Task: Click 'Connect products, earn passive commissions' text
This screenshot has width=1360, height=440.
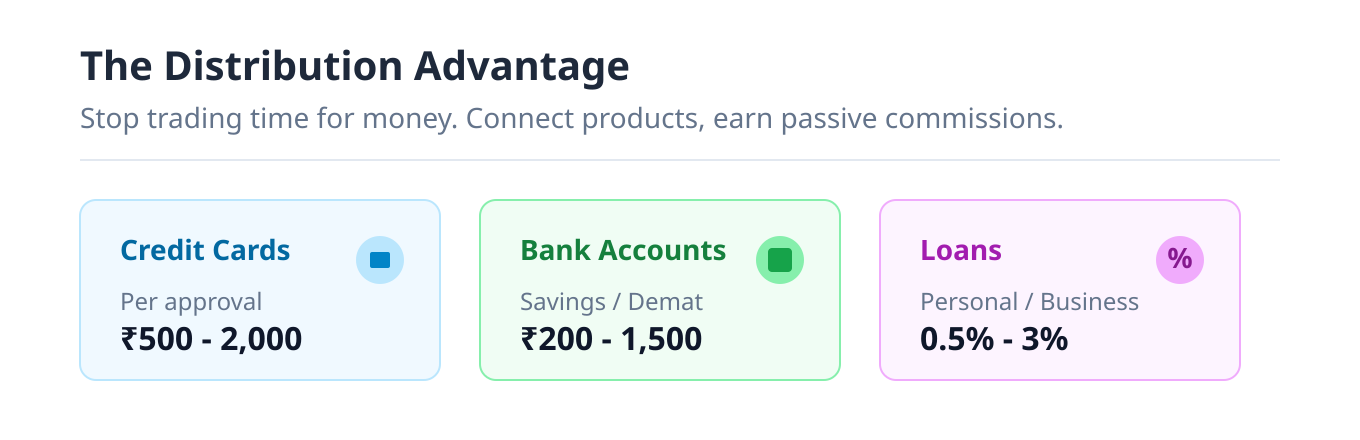Action: click(x=765, y=119)
